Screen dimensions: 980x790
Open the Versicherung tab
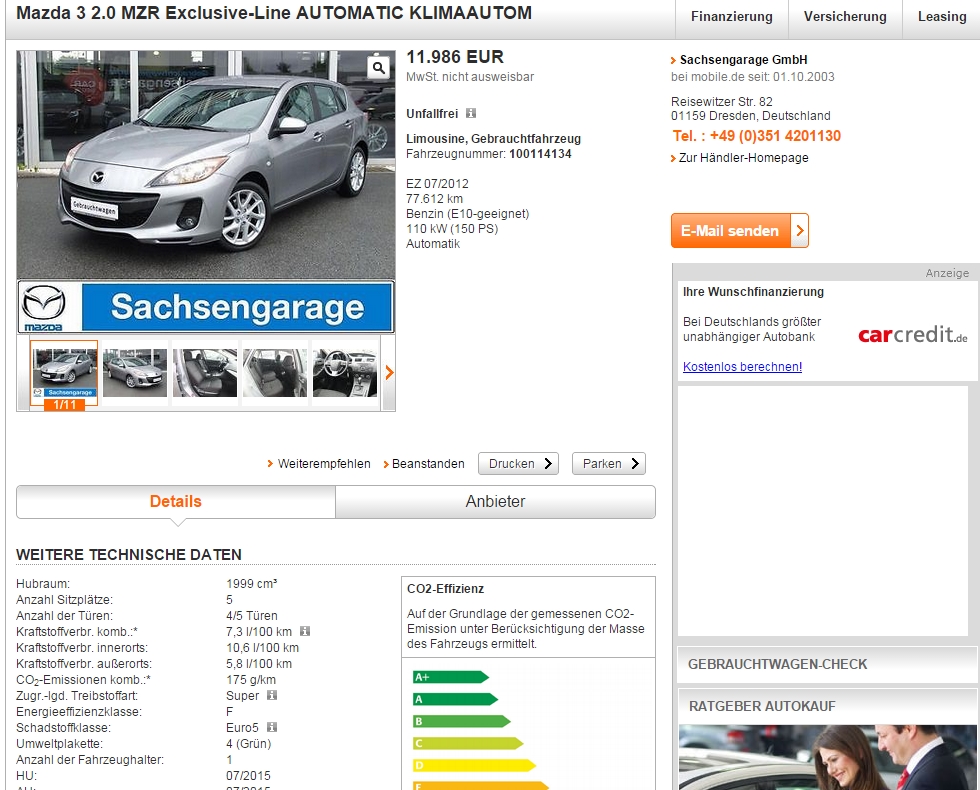pyautogui.click(x=845, y=17)
